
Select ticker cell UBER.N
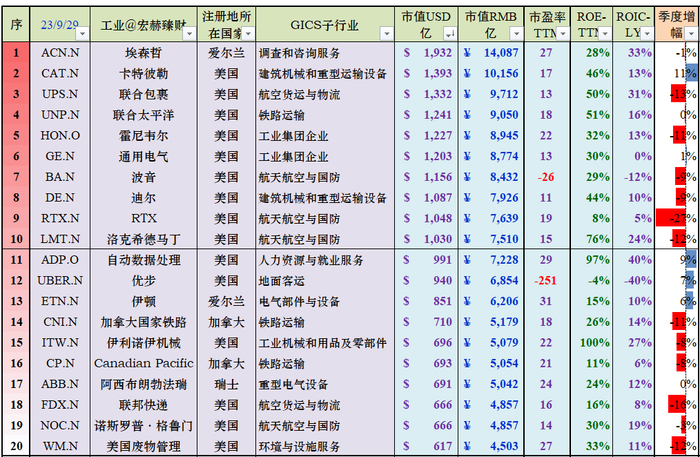coord(60,280)
